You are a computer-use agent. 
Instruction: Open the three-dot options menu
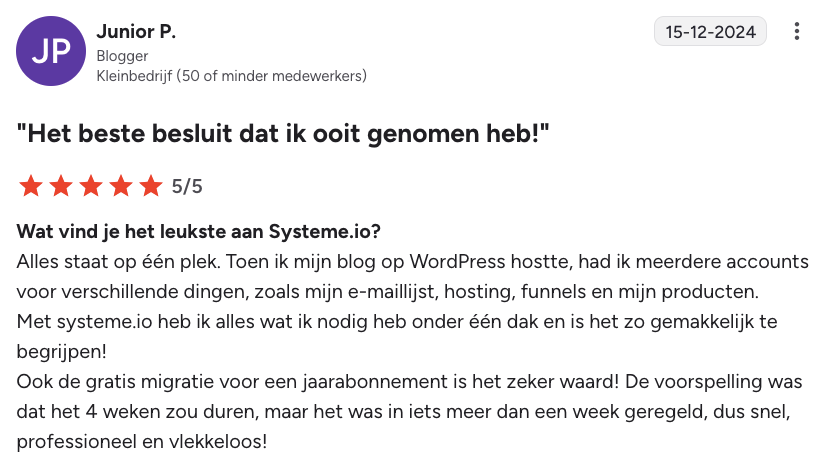(797, 32)
